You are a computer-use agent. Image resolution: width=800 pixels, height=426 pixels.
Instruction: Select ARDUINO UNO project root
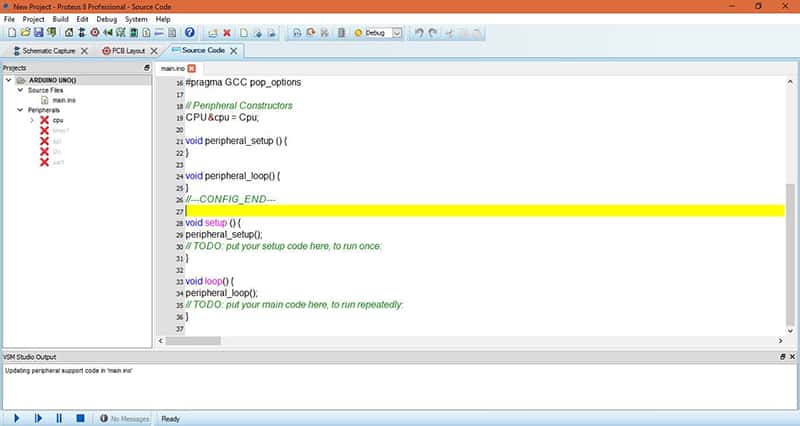point(53,80)
